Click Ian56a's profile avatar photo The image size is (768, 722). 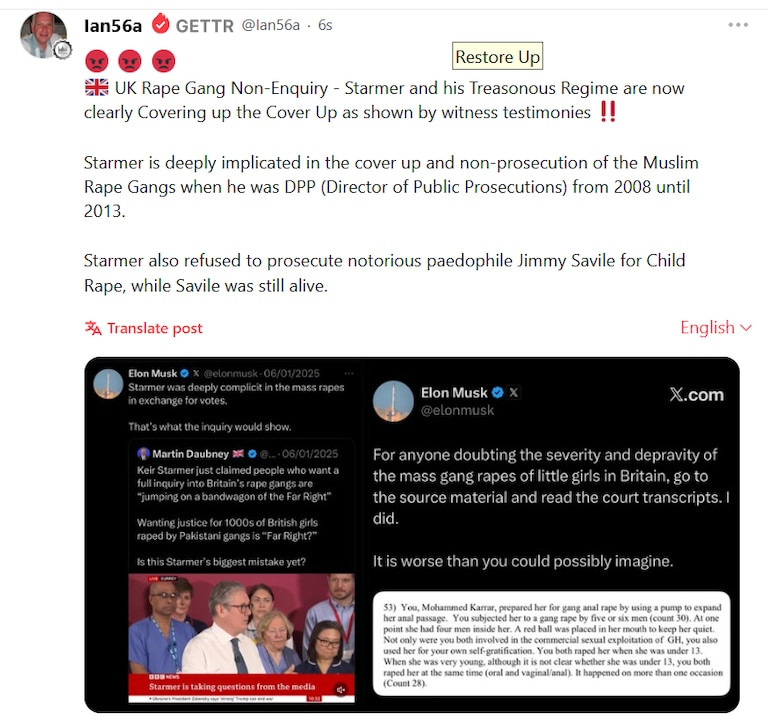tap(44, 35)
